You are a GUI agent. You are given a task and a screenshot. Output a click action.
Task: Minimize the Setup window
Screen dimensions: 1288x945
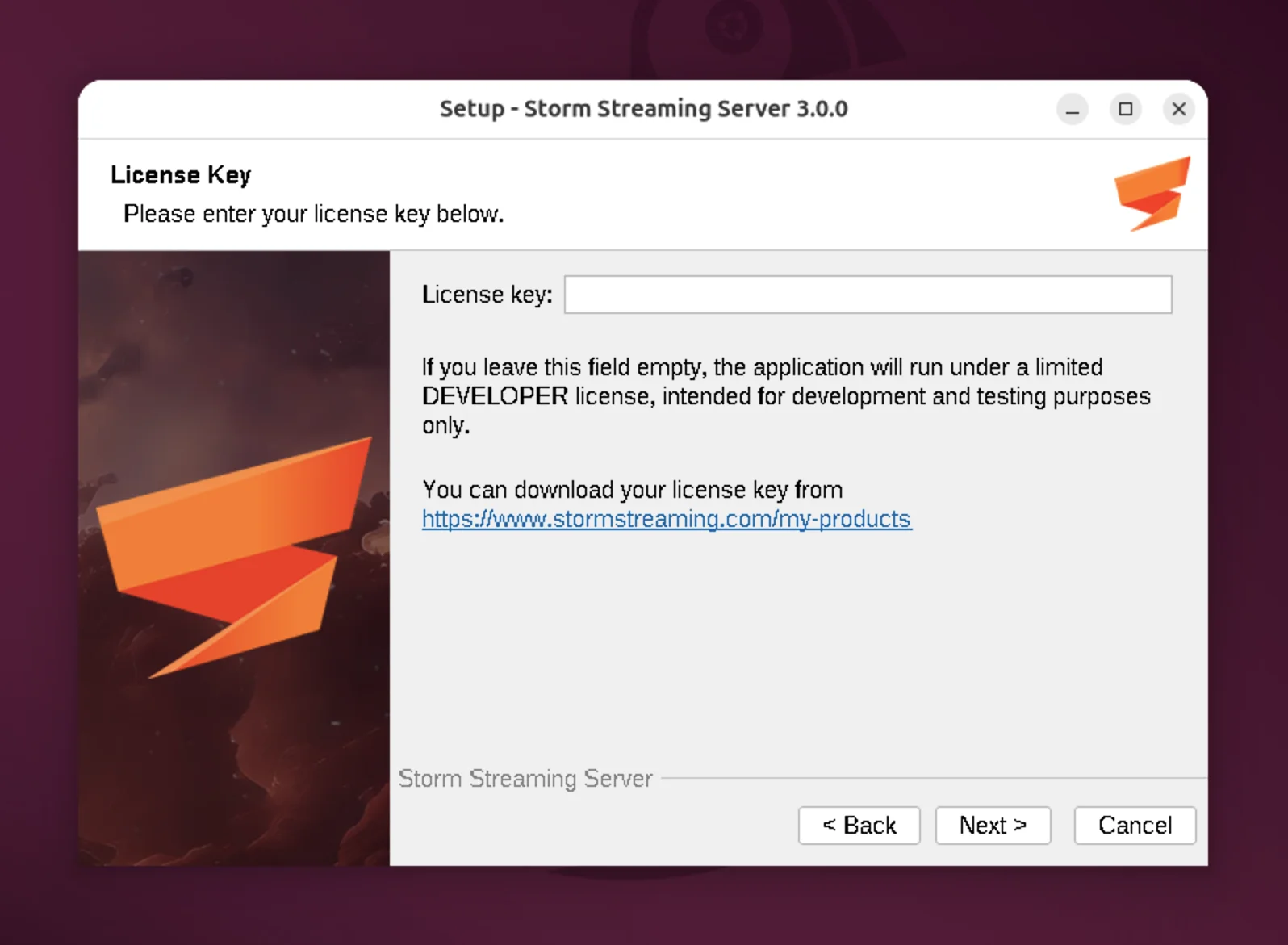1072,109
